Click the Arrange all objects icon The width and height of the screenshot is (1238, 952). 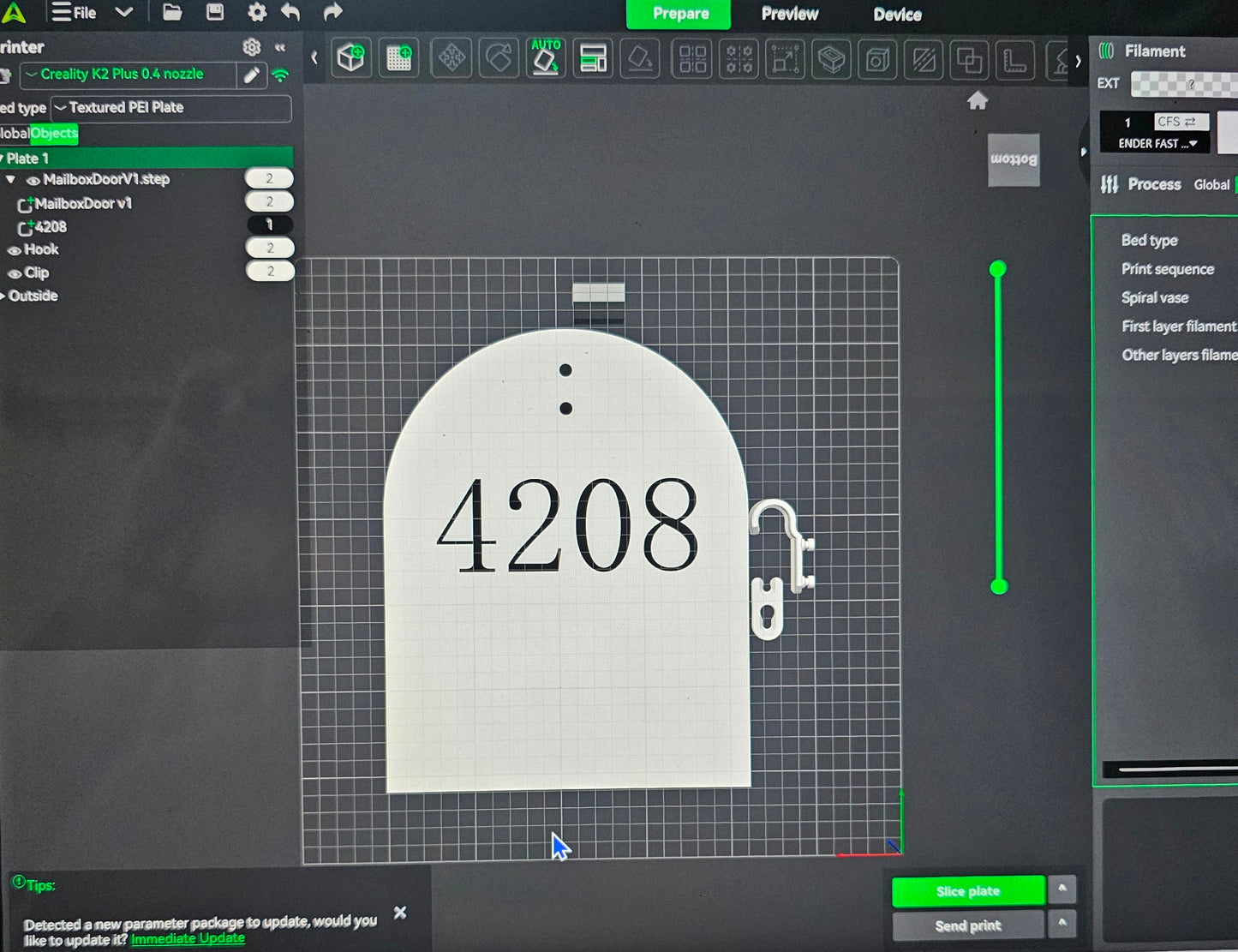(x=593, y=58)
